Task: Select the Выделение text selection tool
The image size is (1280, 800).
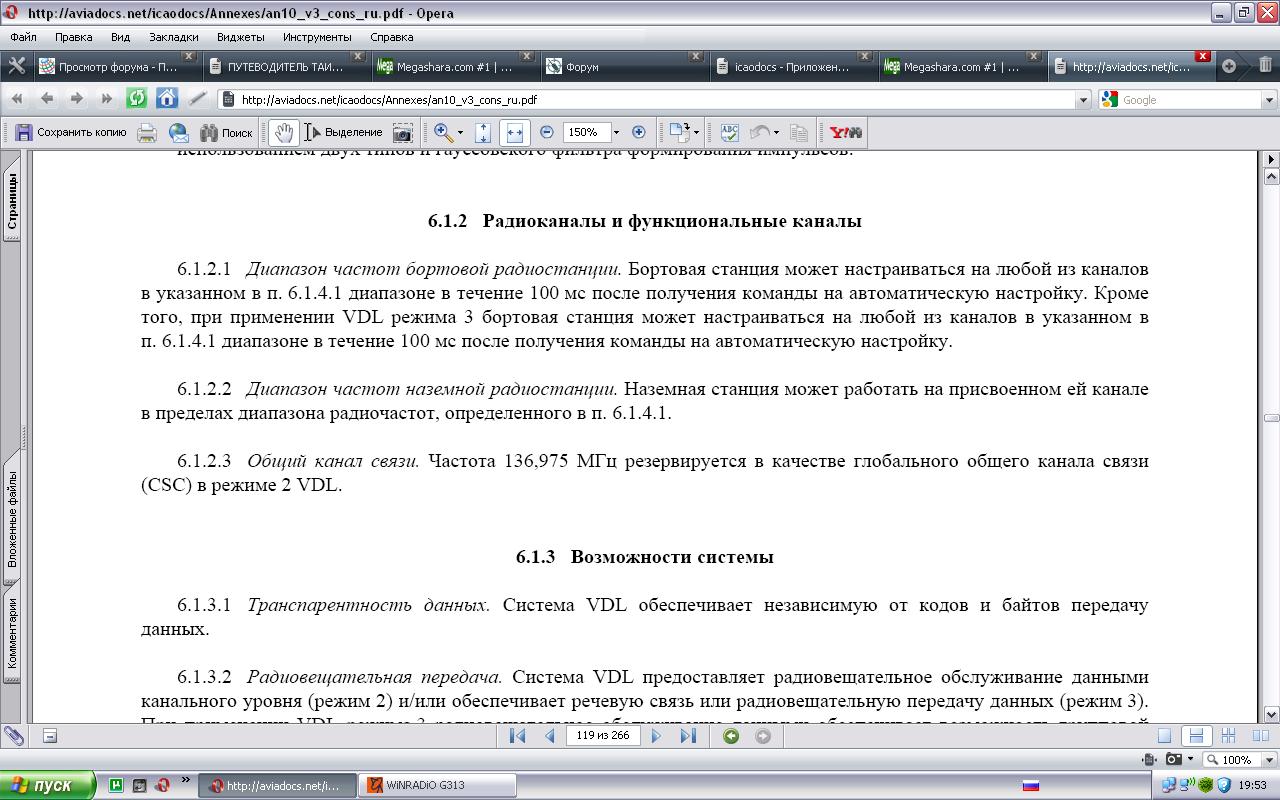Action: 343,132
